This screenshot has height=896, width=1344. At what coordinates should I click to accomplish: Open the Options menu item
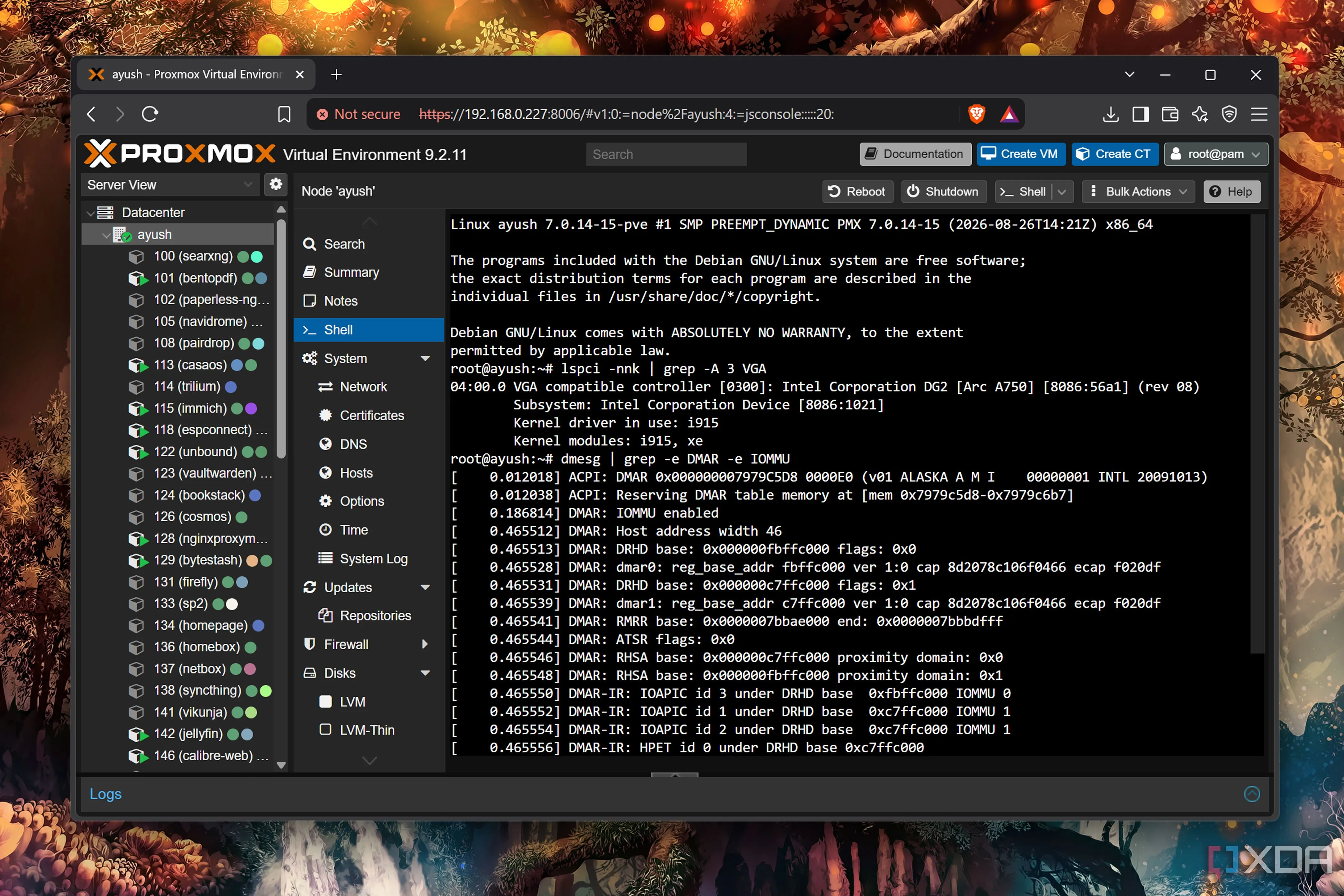click(x=369, y=501)
